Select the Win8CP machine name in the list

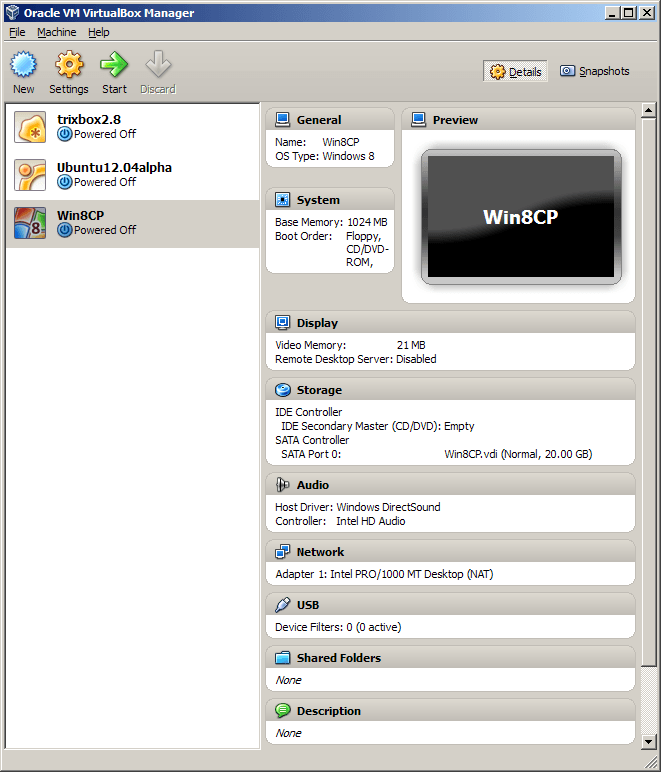80,216
